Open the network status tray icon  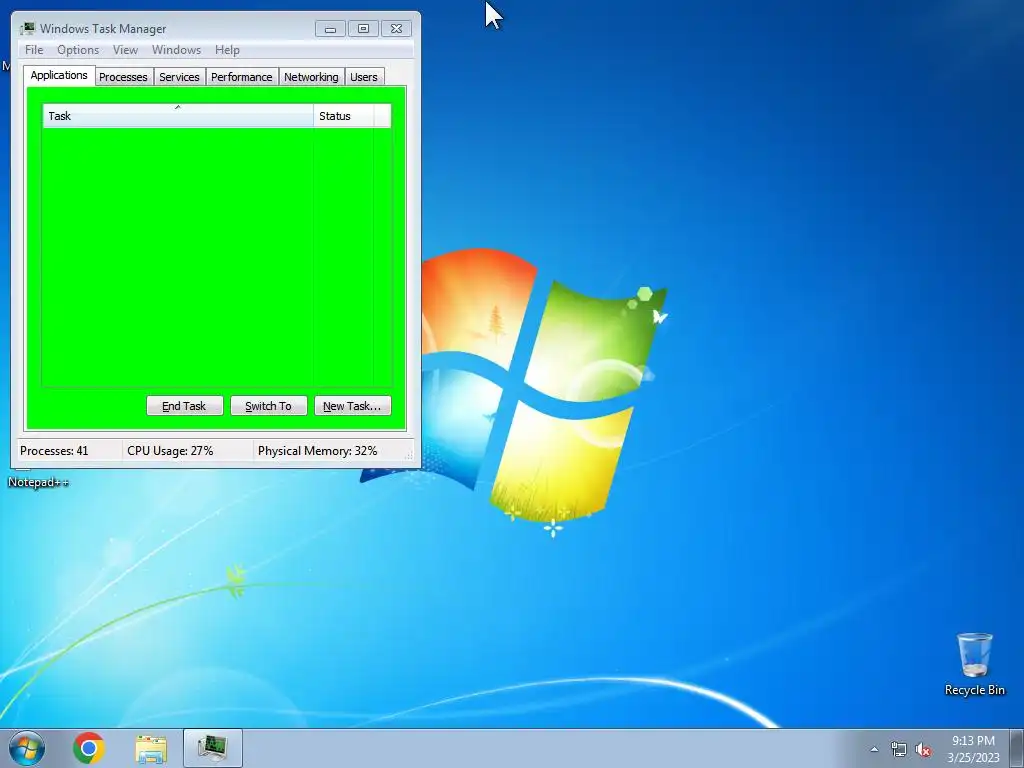pos(899,749)
